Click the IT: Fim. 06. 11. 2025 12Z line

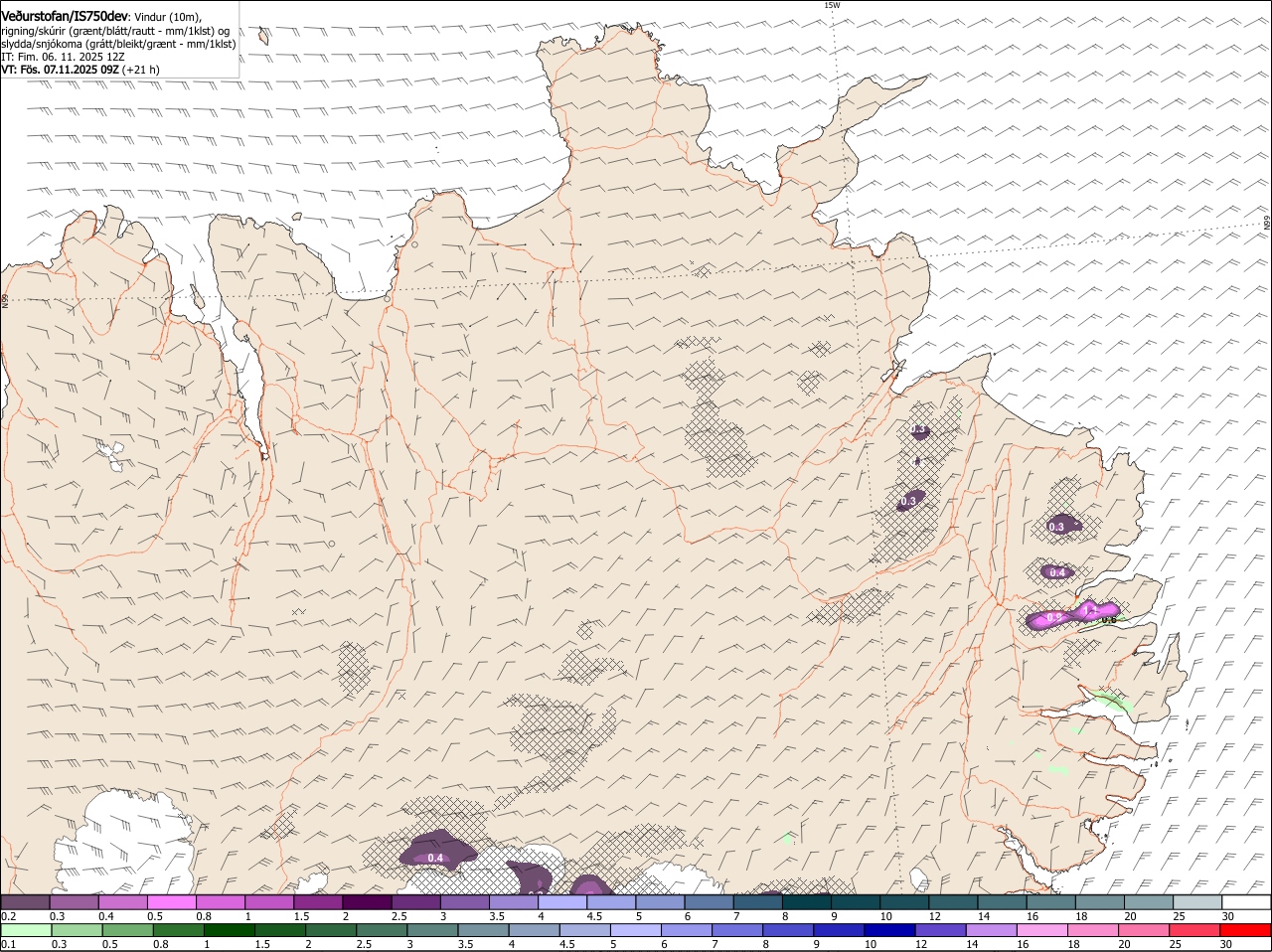click(x=63, y=57)
